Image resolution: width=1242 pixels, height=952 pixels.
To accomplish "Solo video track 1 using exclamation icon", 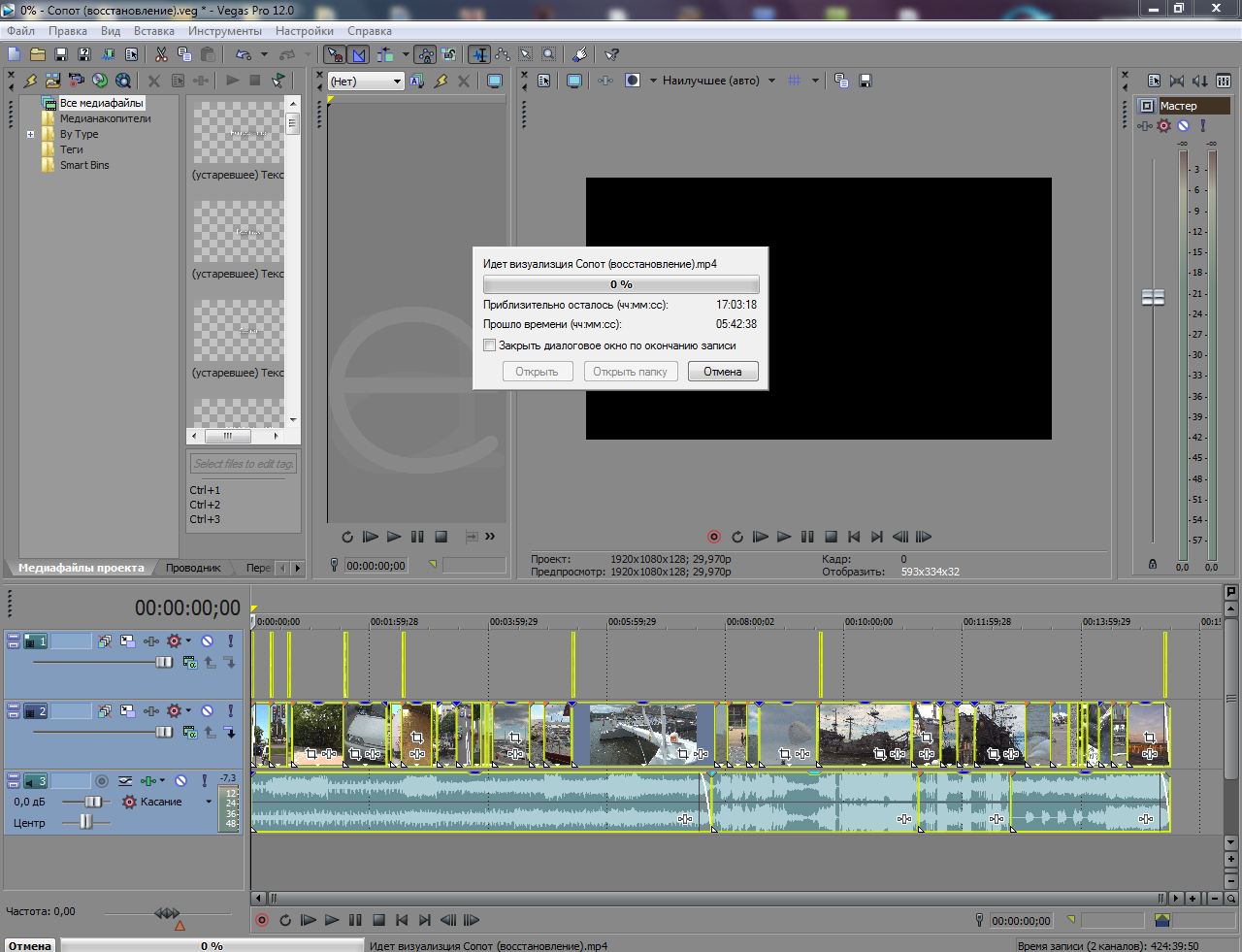I will pyautogui.click(x=230, y=640).
